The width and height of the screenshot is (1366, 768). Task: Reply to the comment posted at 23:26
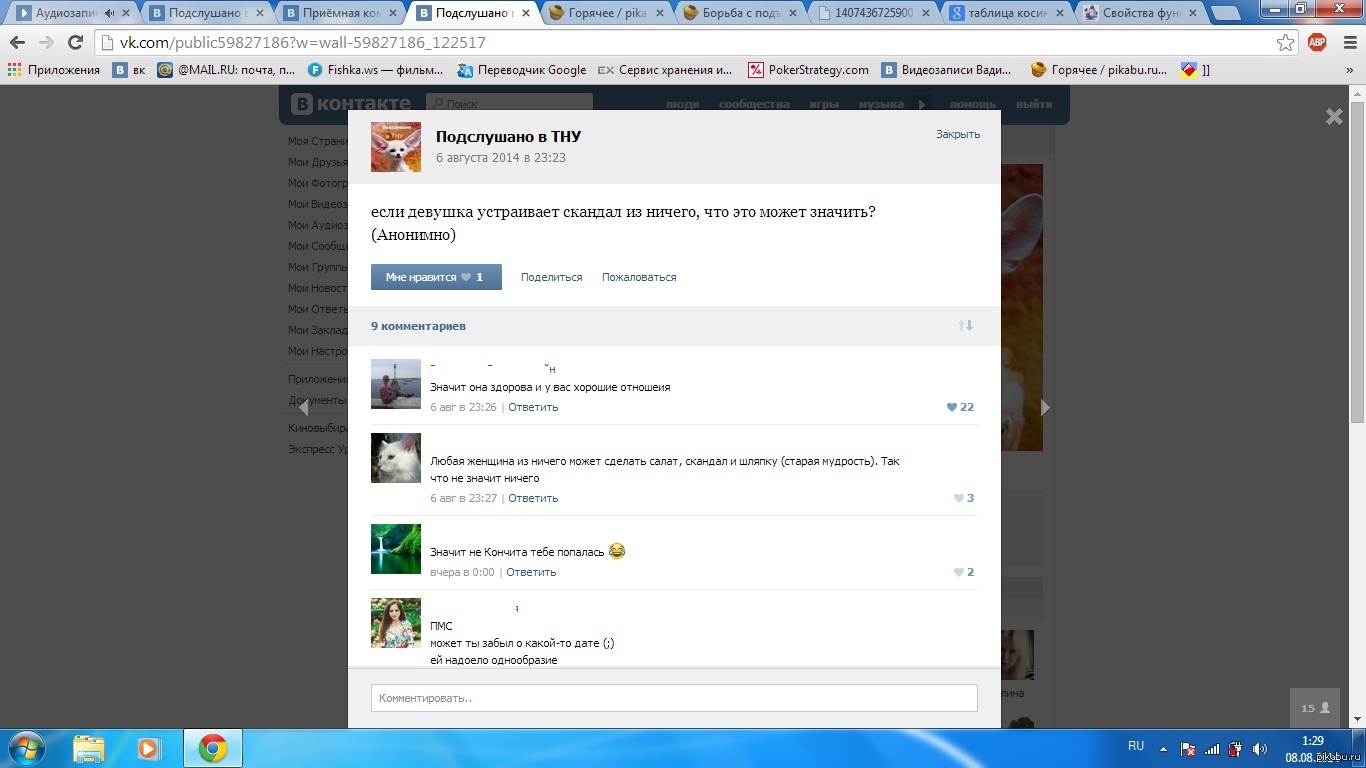pos(533,407)
